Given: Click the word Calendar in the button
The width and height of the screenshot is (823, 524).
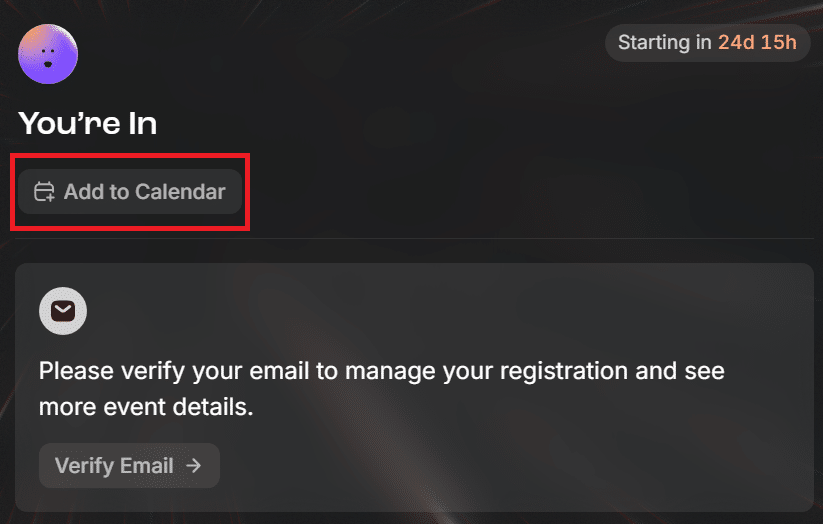Looking at the screenshot, I should tap(181, 192).
